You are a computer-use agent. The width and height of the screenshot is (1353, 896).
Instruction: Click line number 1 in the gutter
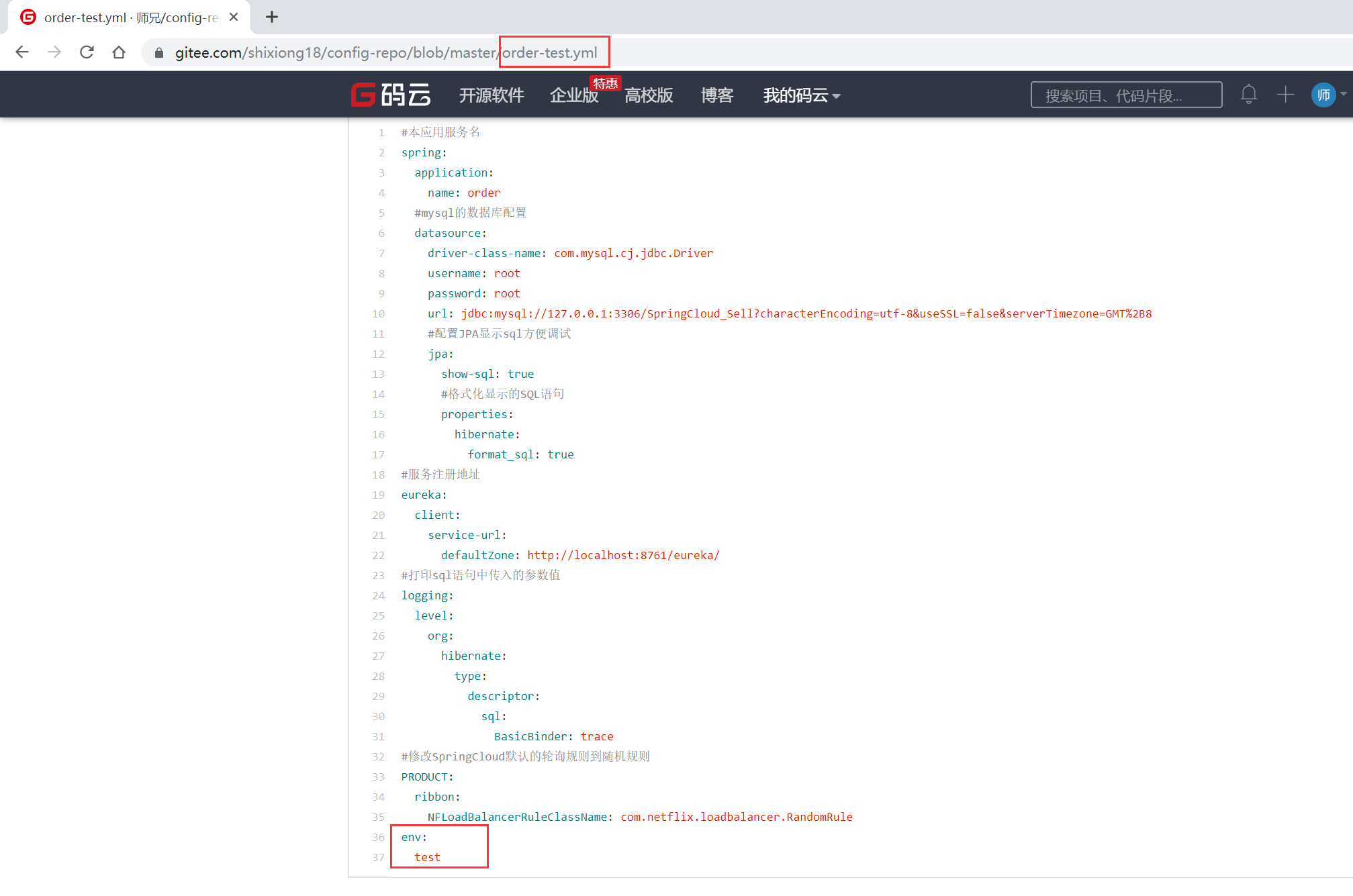[381, 133]
